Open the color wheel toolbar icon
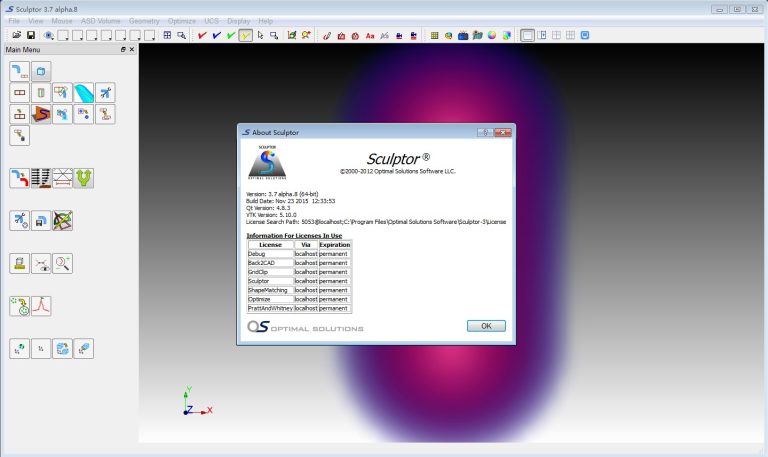Viewport: 768px width, 457px height. [492, 35]
